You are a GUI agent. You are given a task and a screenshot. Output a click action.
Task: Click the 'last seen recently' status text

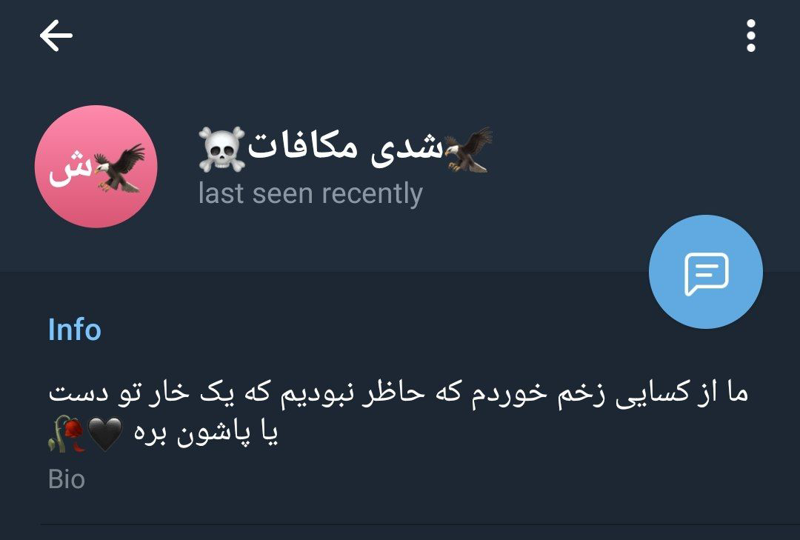pos(310,194)
